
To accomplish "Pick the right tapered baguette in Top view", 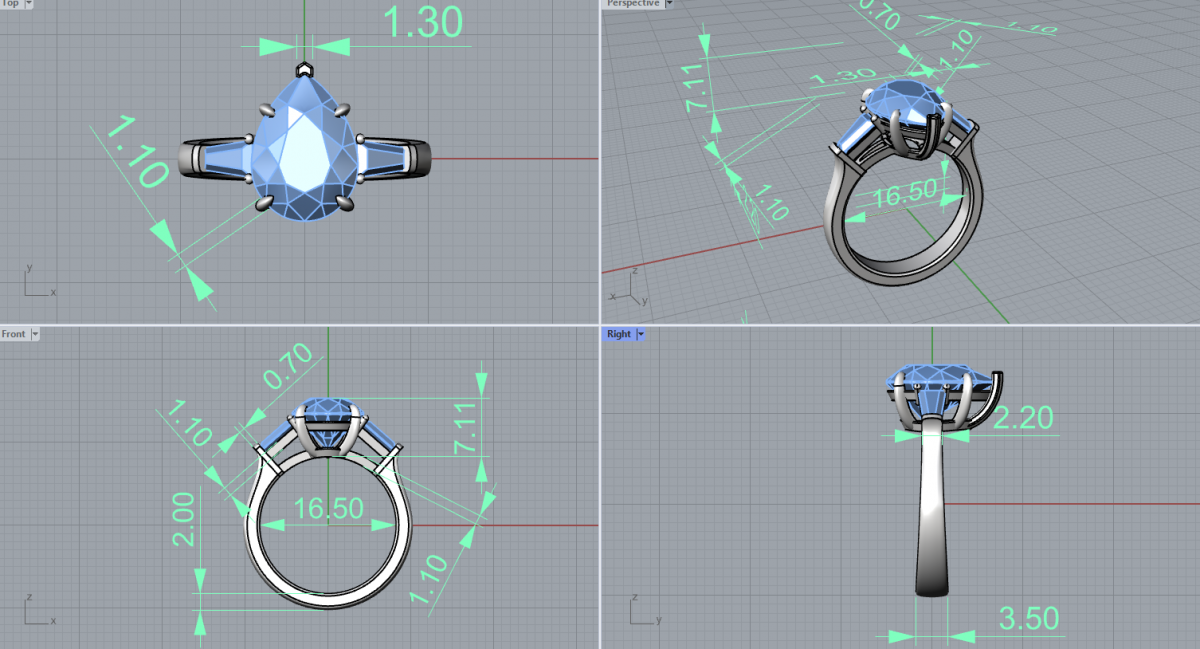I will [x=382, y=158].
